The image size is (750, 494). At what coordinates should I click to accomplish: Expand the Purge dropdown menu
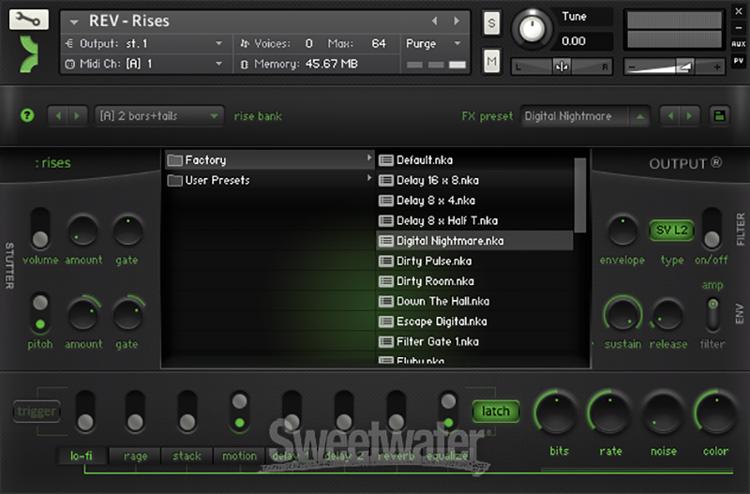434,44
